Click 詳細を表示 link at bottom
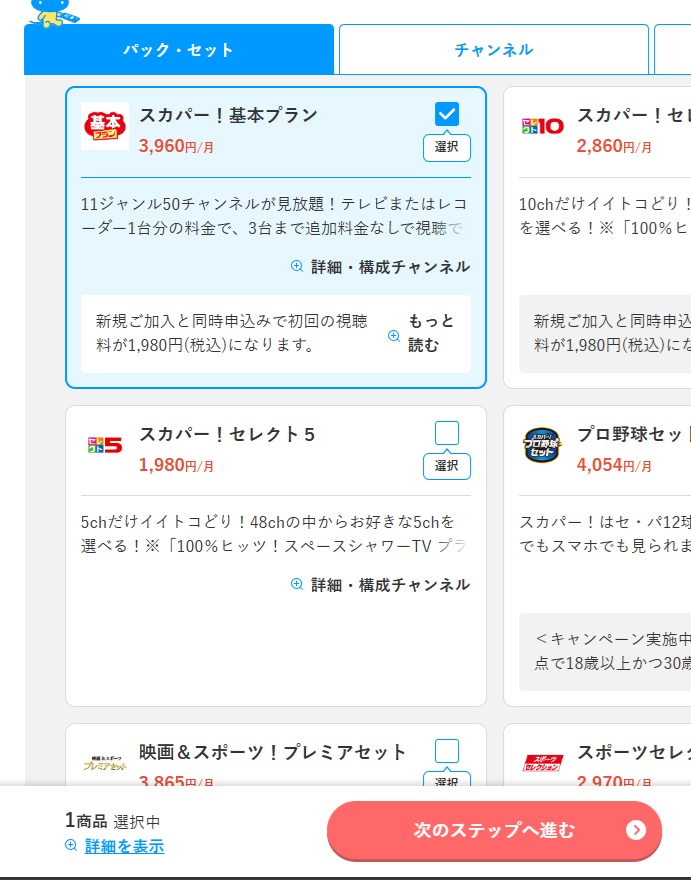Screen dimensions: 691x880 (124, 846)
